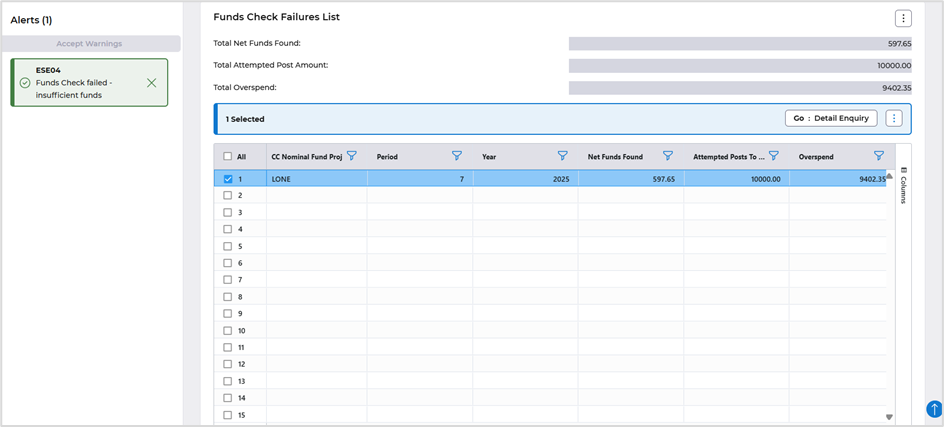Open three-dot menu next to Detail Enquiry
Screen dimensions: 944x427
pyautogui.click(x=893, y=118)
